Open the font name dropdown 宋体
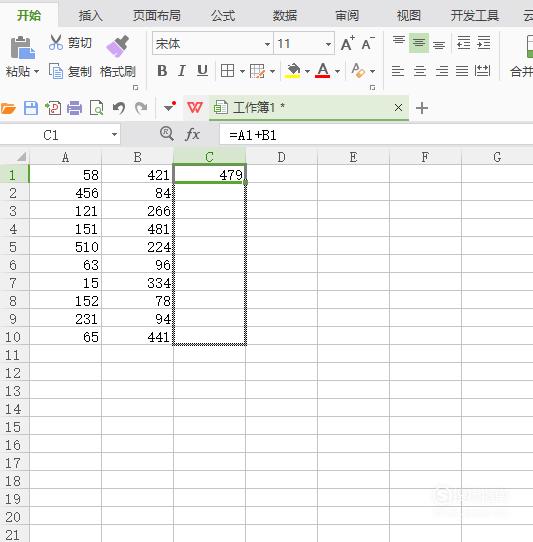Viewport: 533px width, 542px height. [267, 44]
